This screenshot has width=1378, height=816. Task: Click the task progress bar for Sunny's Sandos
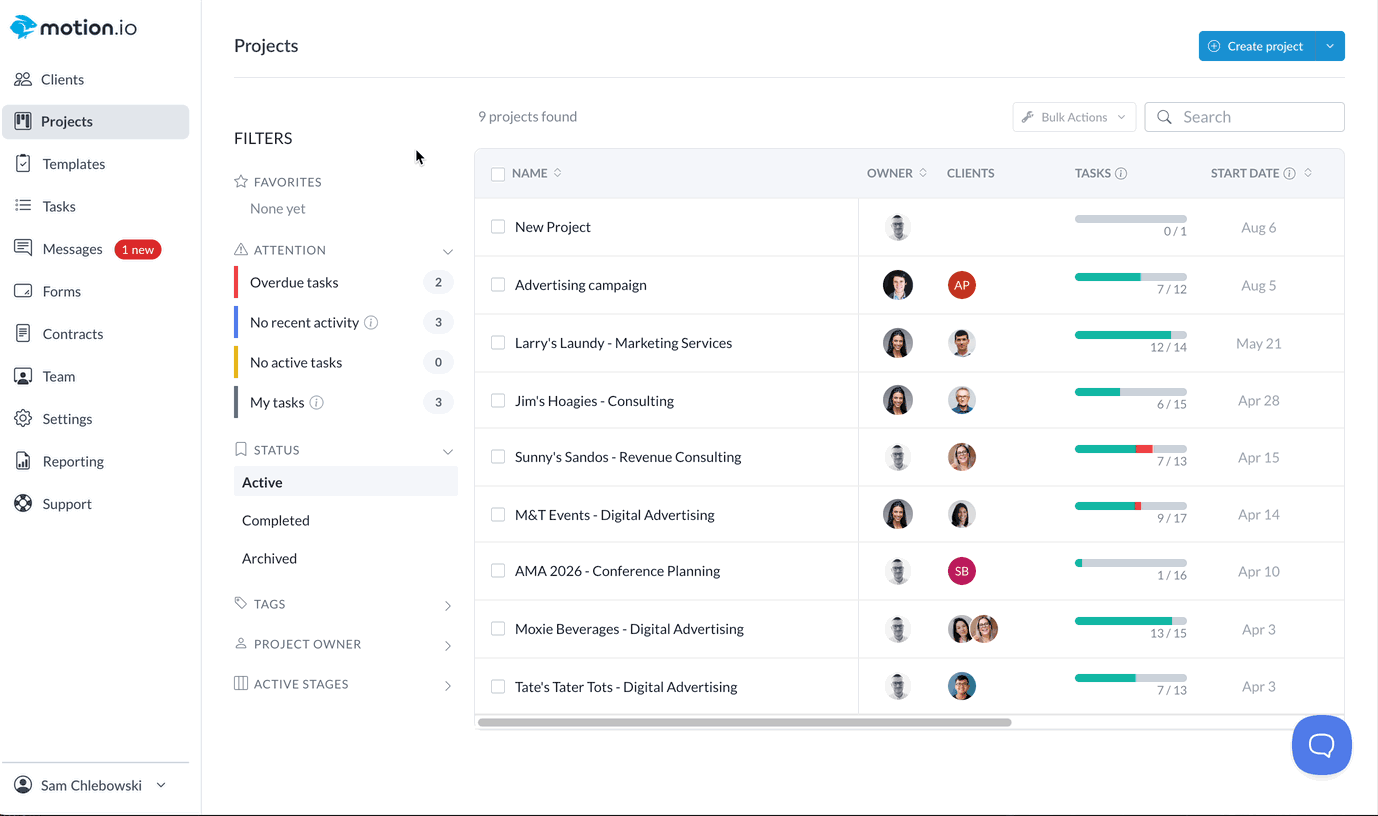click(1130, 449)
